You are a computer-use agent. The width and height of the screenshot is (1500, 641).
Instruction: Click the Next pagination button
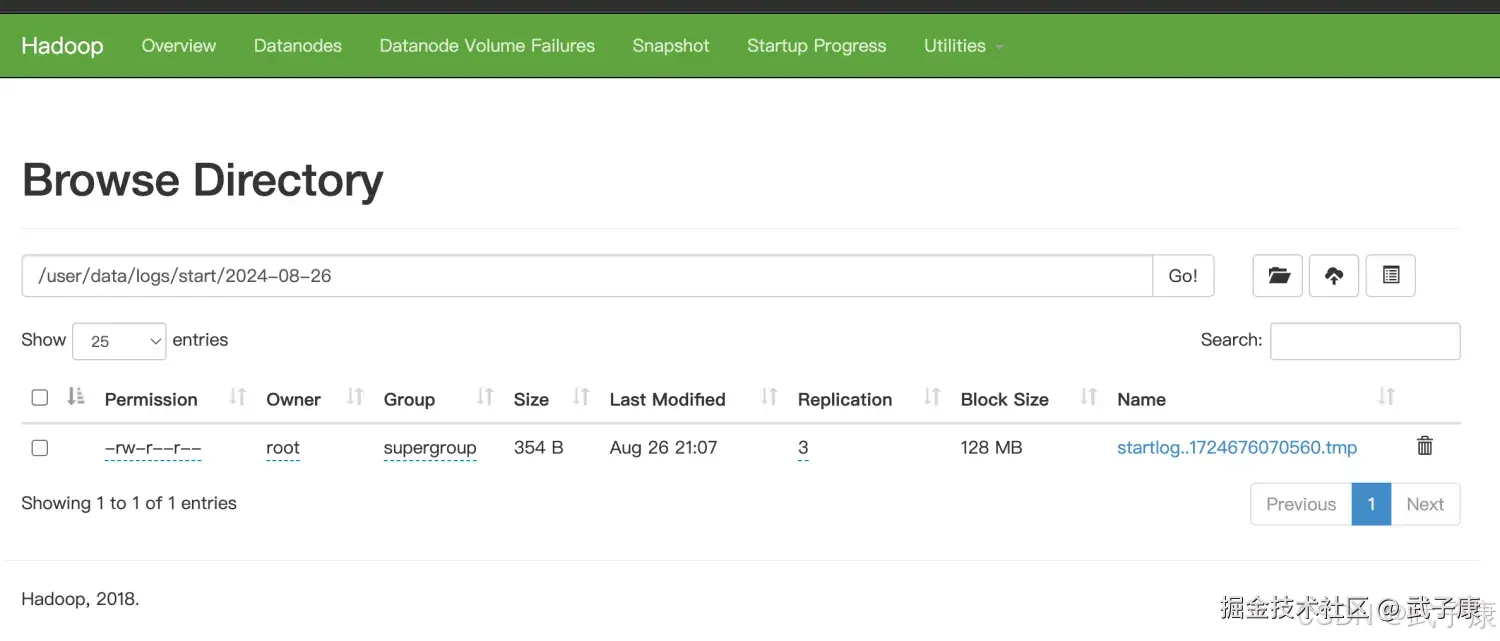(1425, 505)
